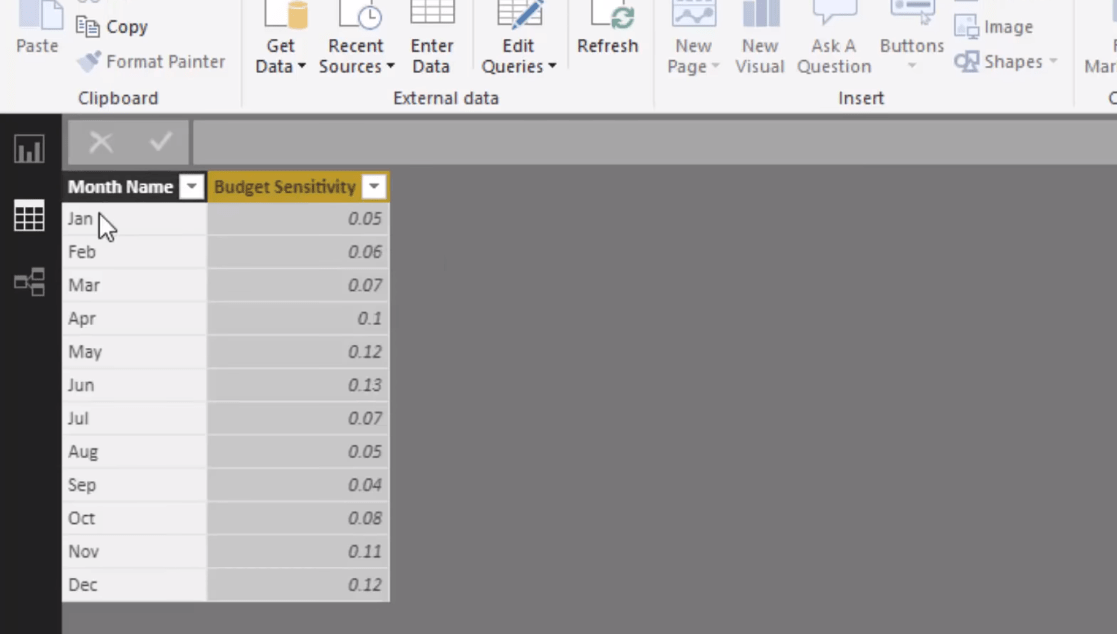Click Ask A Question button
This screenshot has height=634, width=1117.
pyautogui.click(x=834, y=38)
